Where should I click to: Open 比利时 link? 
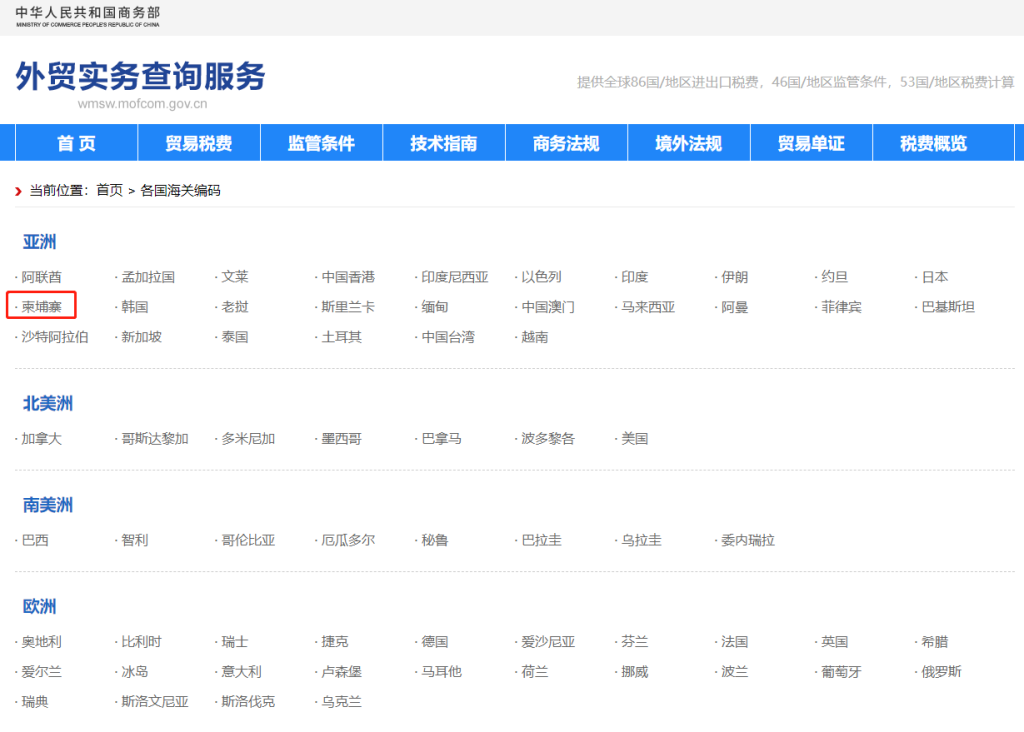[x=142, y=642]
